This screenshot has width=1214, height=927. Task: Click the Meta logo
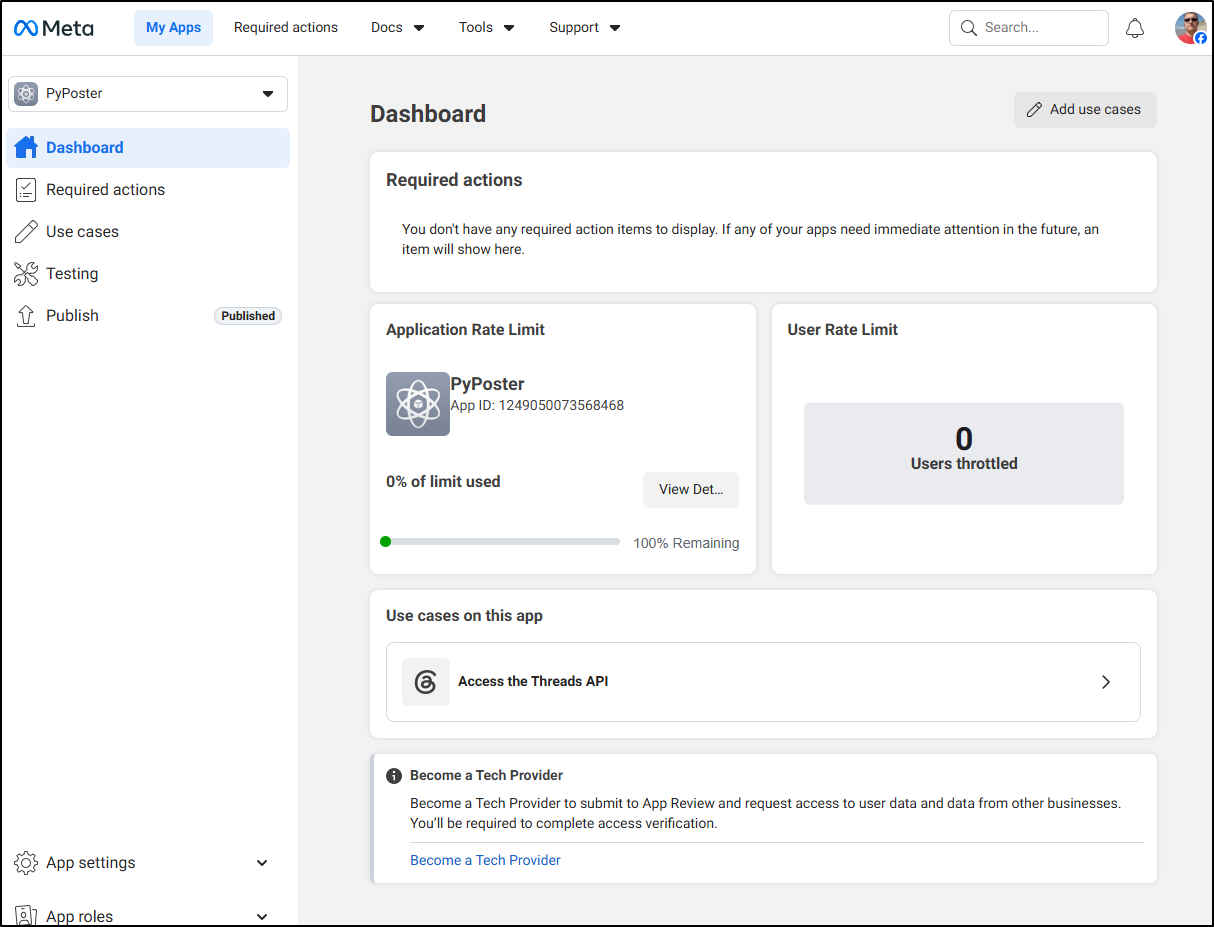[x=54, y=28]
